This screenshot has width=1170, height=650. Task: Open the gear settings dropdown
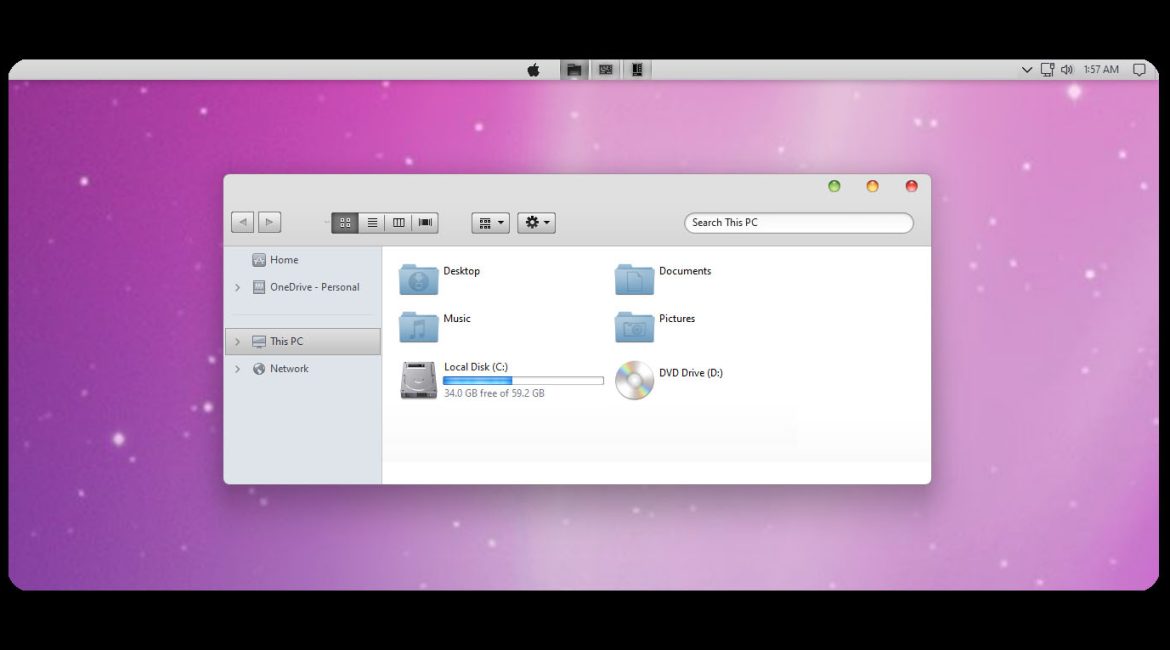(x=536, y=223)
